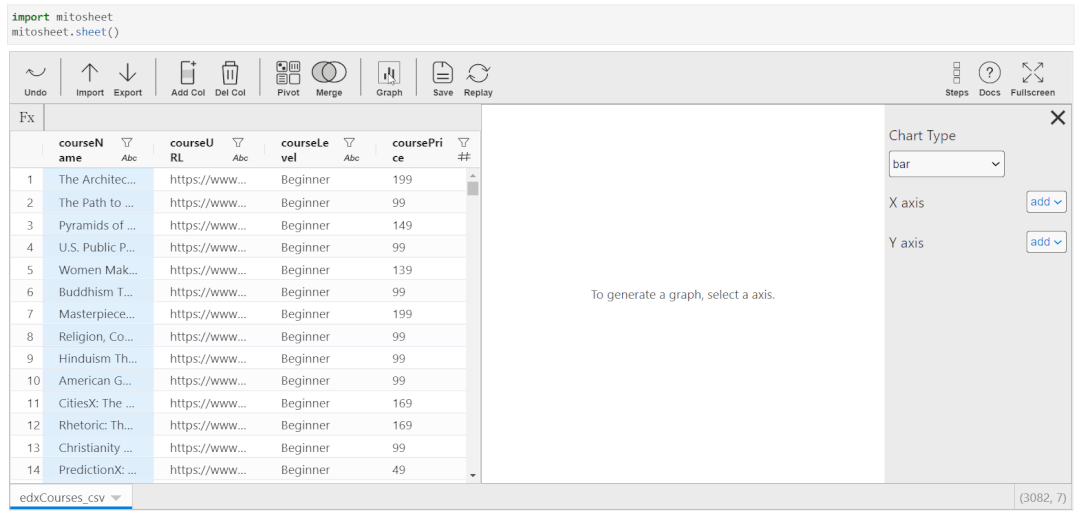The height and width of the screenshot is (518, 1079).
Task: Click the Replay analysis icon
Action: point(478,78)
